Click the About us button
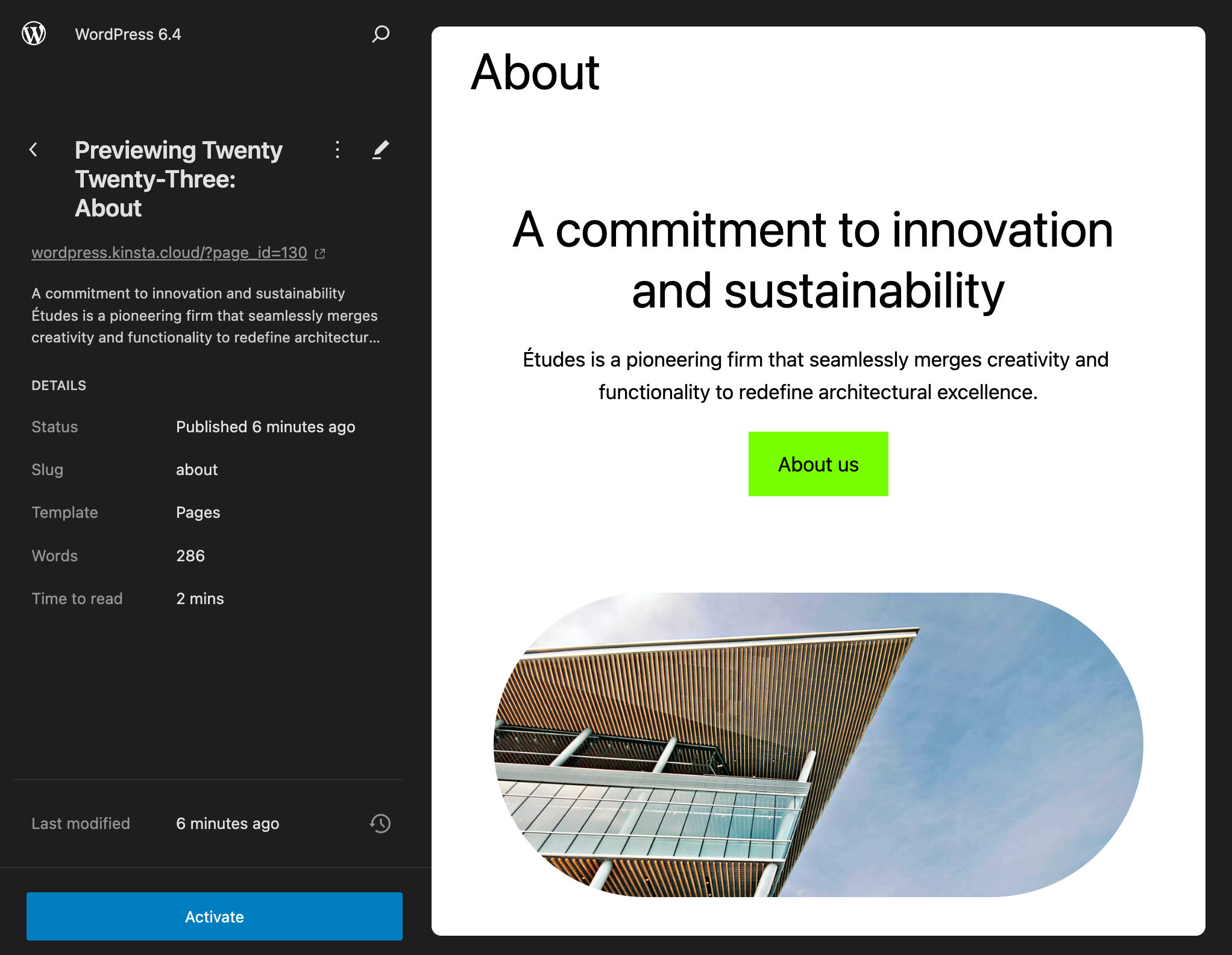 click(817, 463)
